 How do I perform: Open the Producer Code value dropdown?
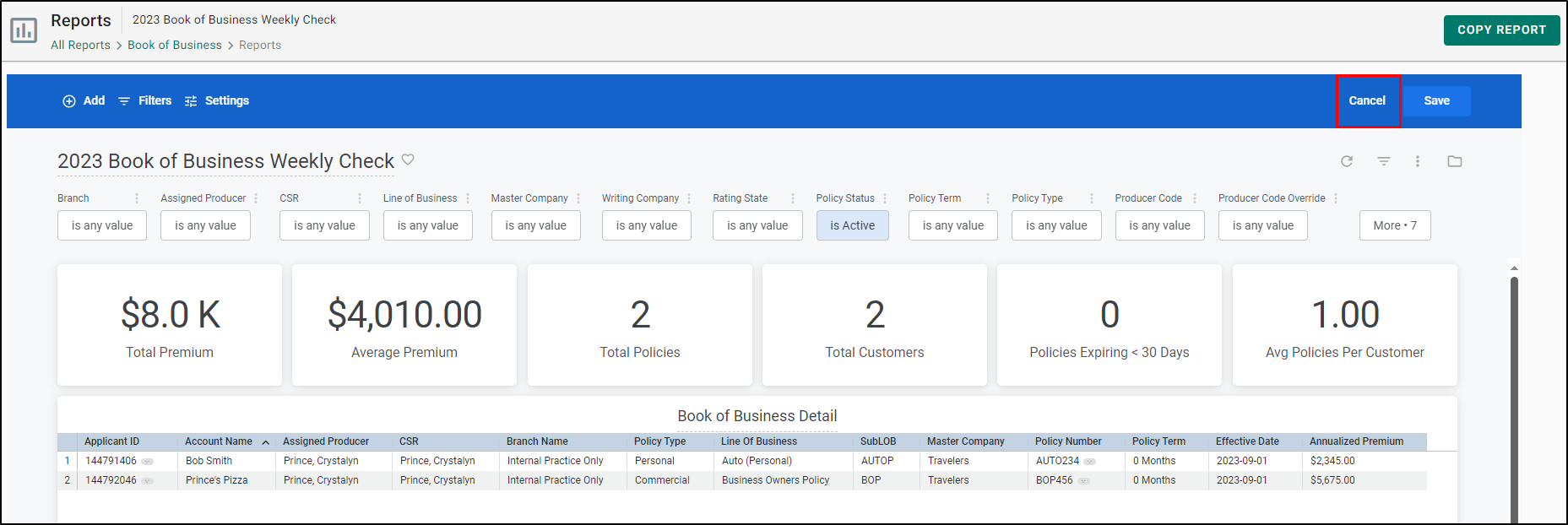[1160, 225]
